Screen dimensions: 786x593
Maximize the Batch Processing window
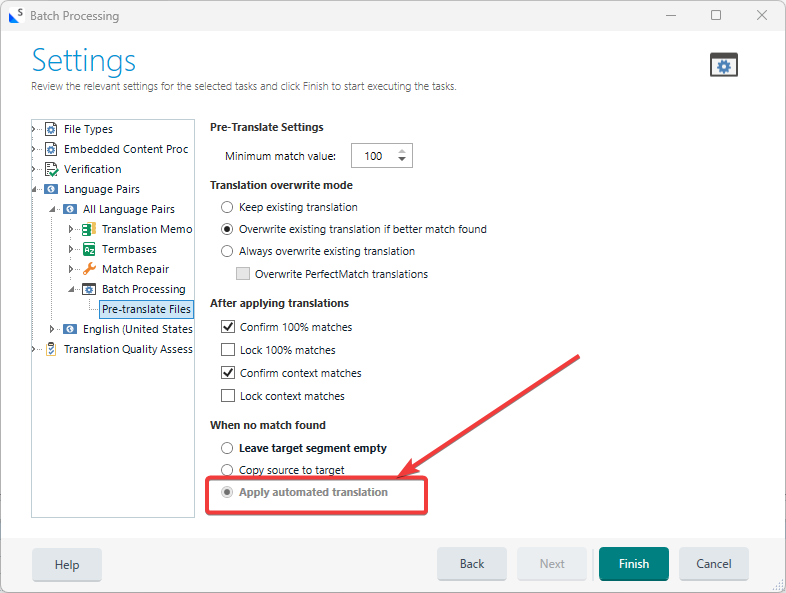[716, 16]
